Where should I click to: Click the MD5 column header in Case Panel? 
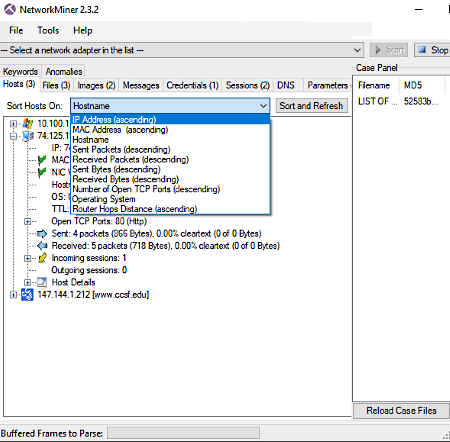coord(422,85)
